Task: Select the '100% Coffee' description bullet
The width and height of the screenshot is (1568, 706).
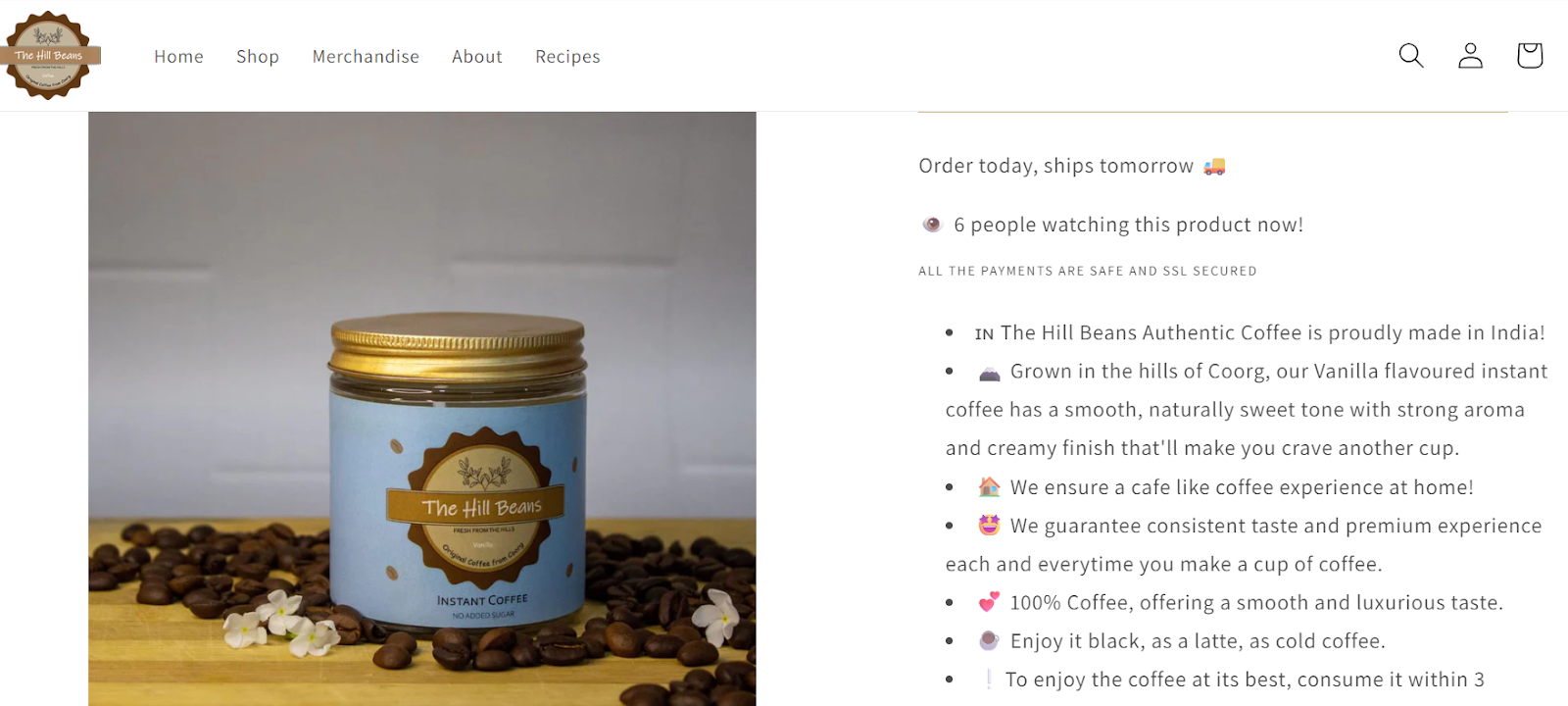Action: (1254, 602)
